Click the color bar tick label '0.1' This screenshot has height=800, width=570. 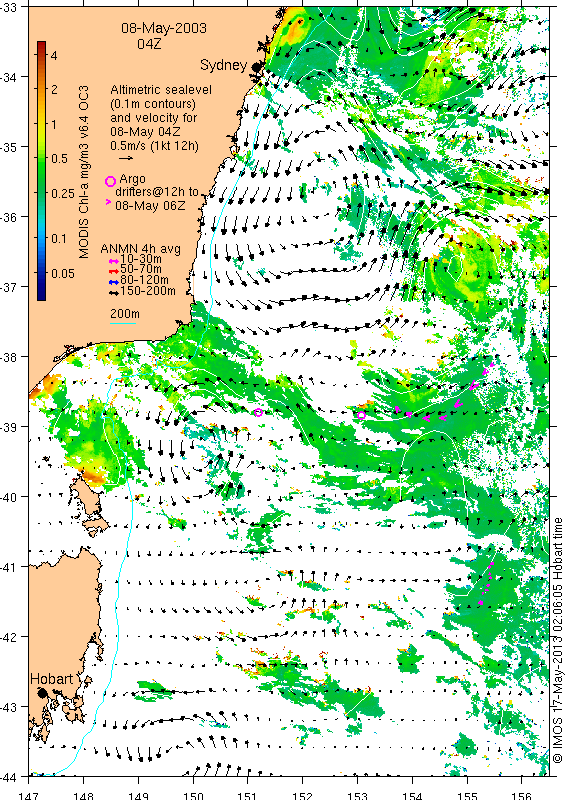click(59, 238)
